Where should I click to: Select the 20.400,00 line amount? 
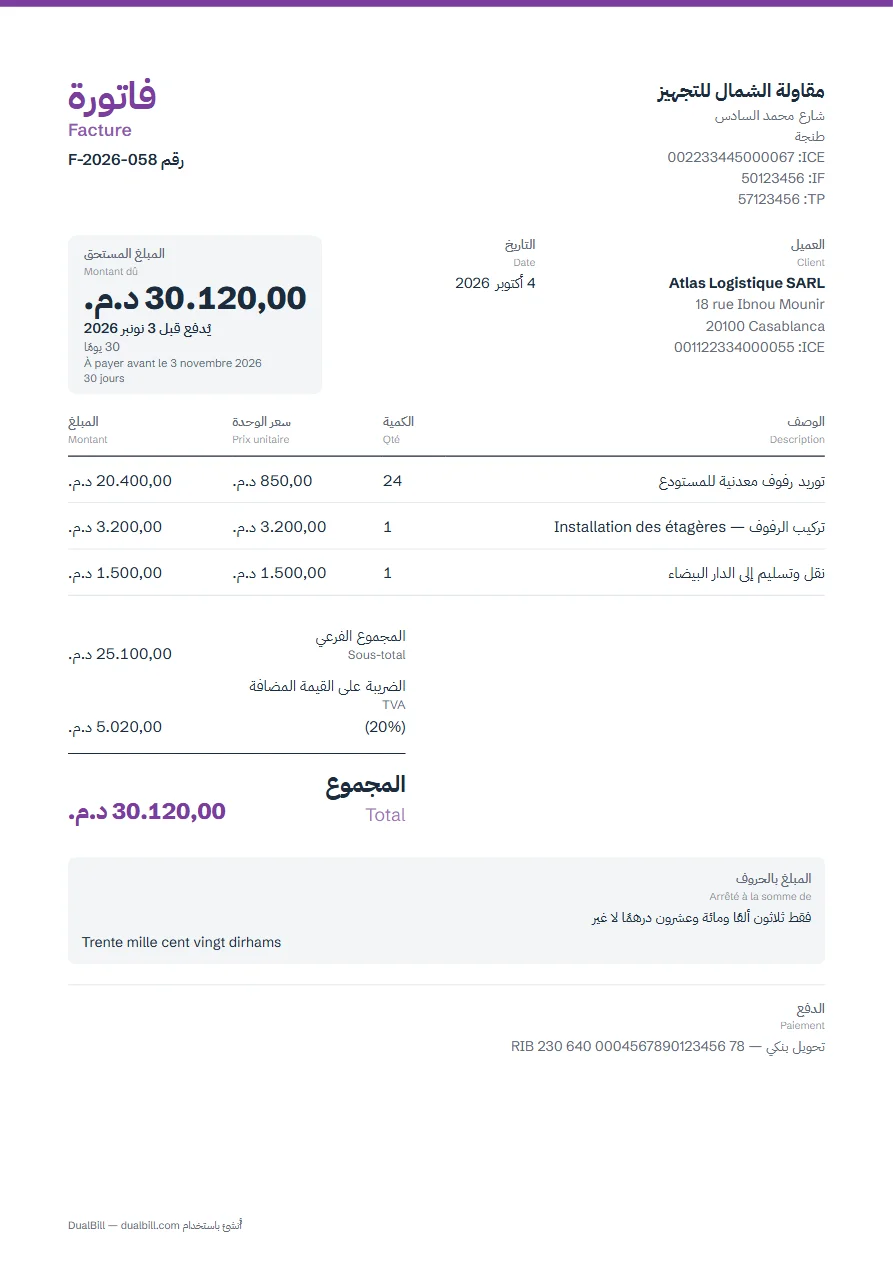coord(120,481)
